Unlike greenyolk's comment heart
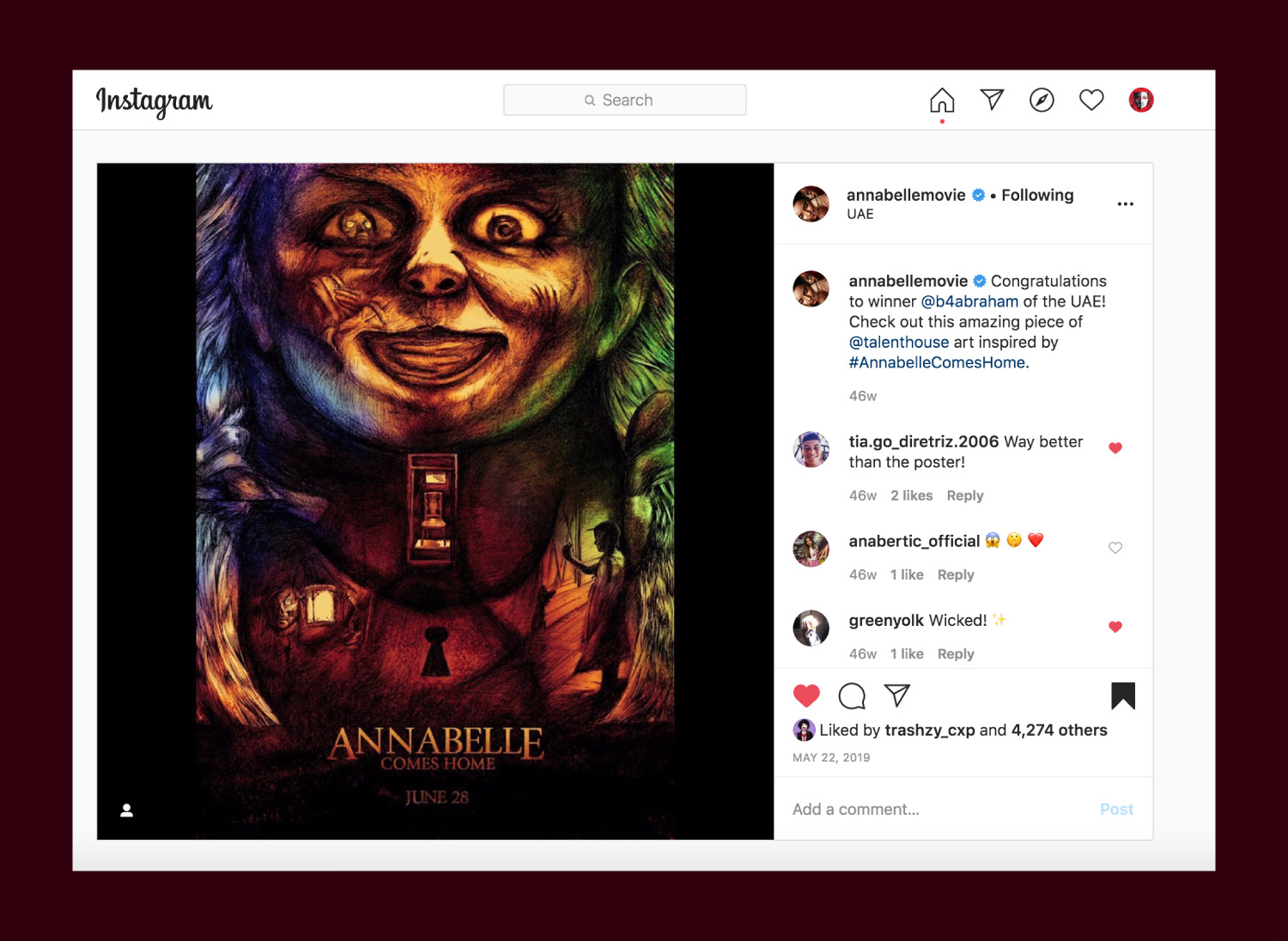 (1115, 627)
